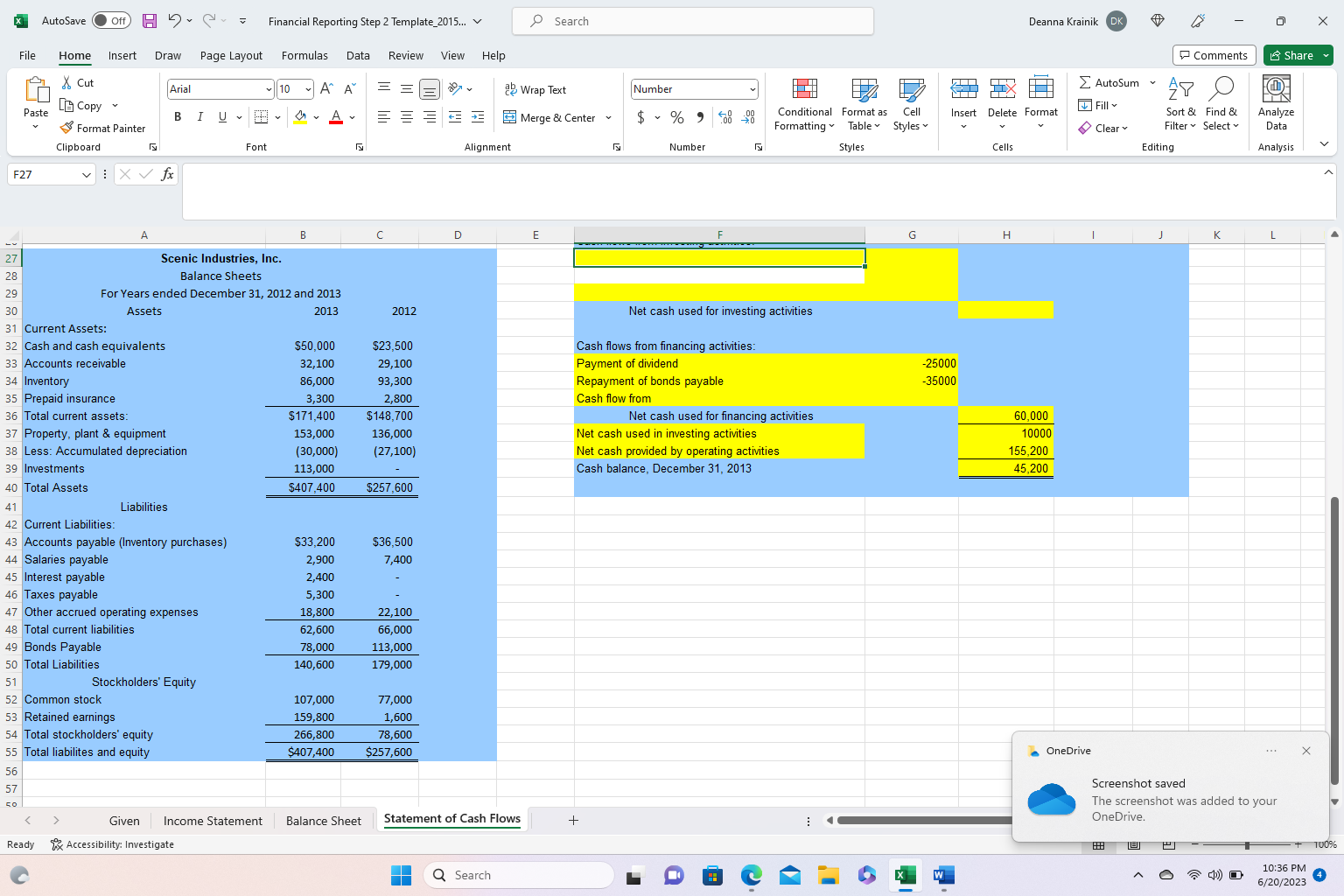Toggle Wrap Text

535,89
